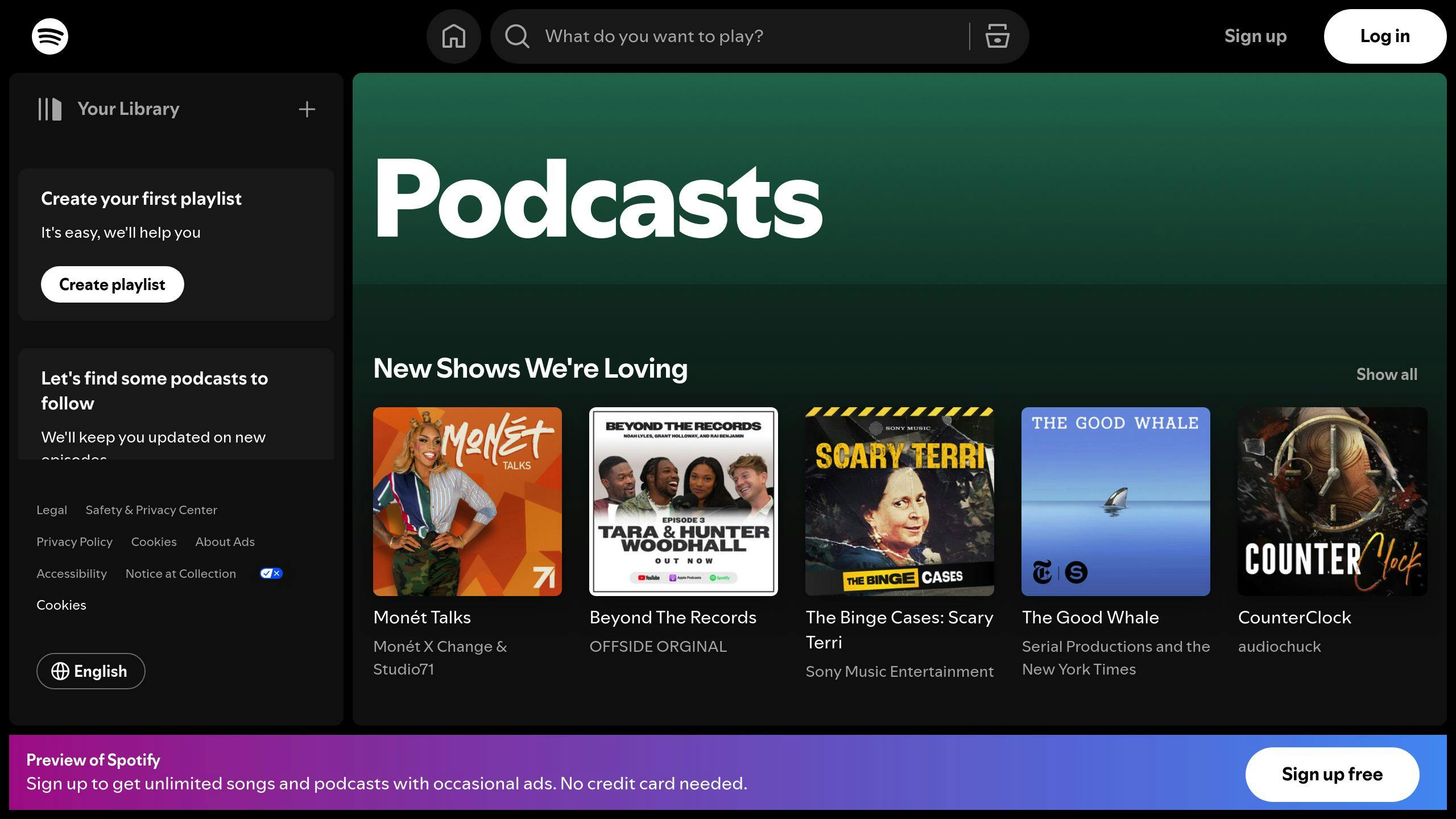This screenshot has height=819, width=1456.
Task: Click the 'Monét Talks' title
Action: pos(422,618)
